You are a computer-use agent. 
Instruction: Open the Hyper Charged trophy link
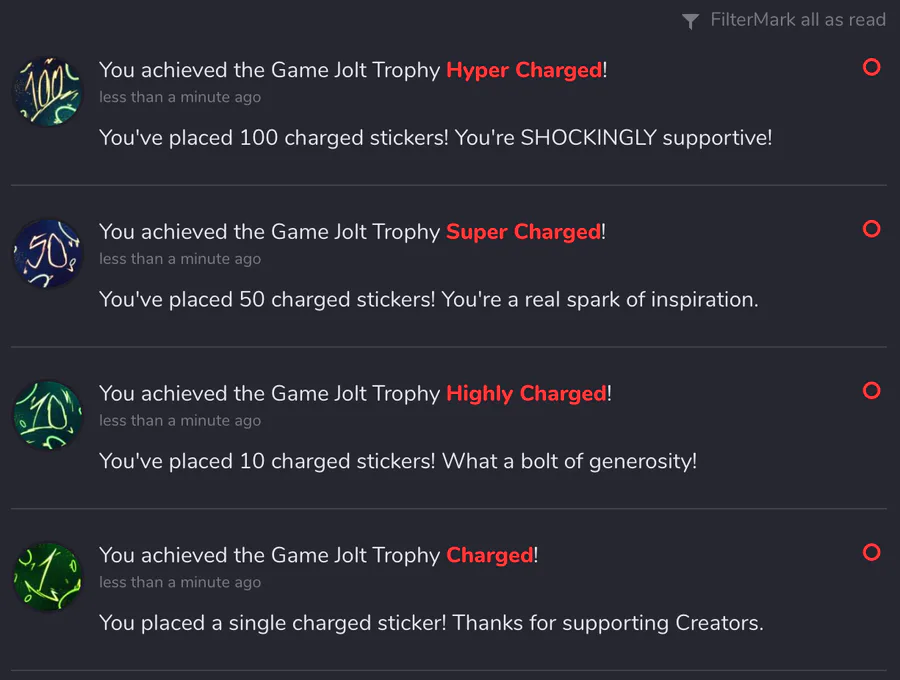pyautogui.click(x=524, y=70)
